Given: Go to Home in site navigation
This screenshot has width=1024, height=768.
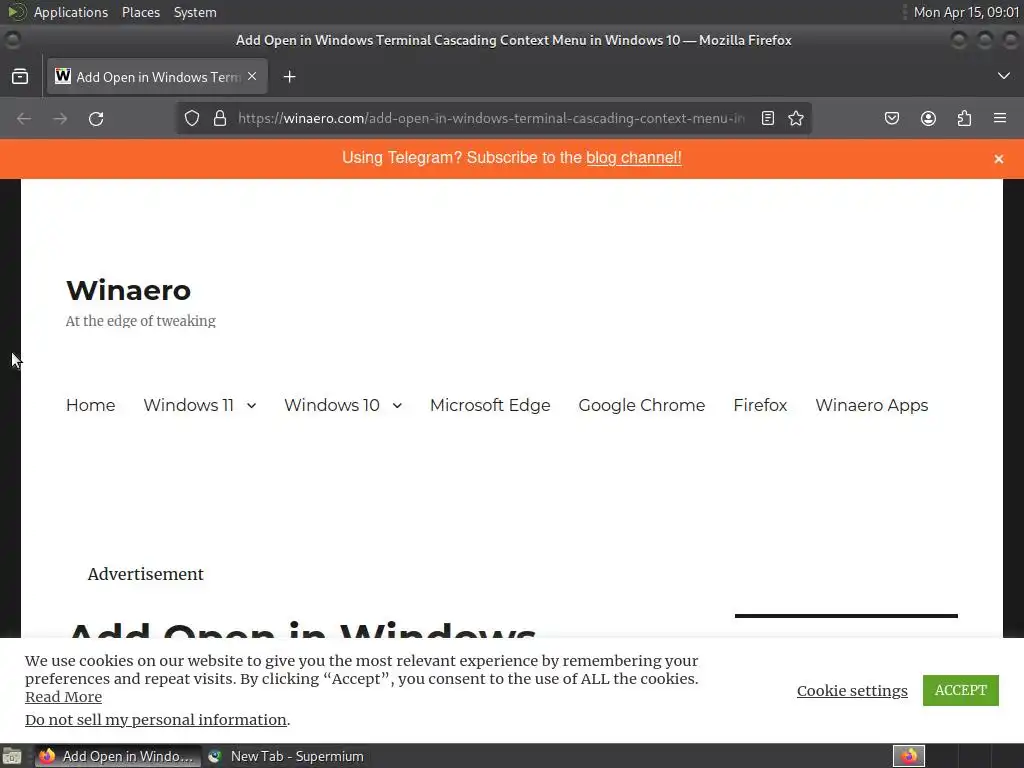Looking at the screenshot, I should coord(91,405).
